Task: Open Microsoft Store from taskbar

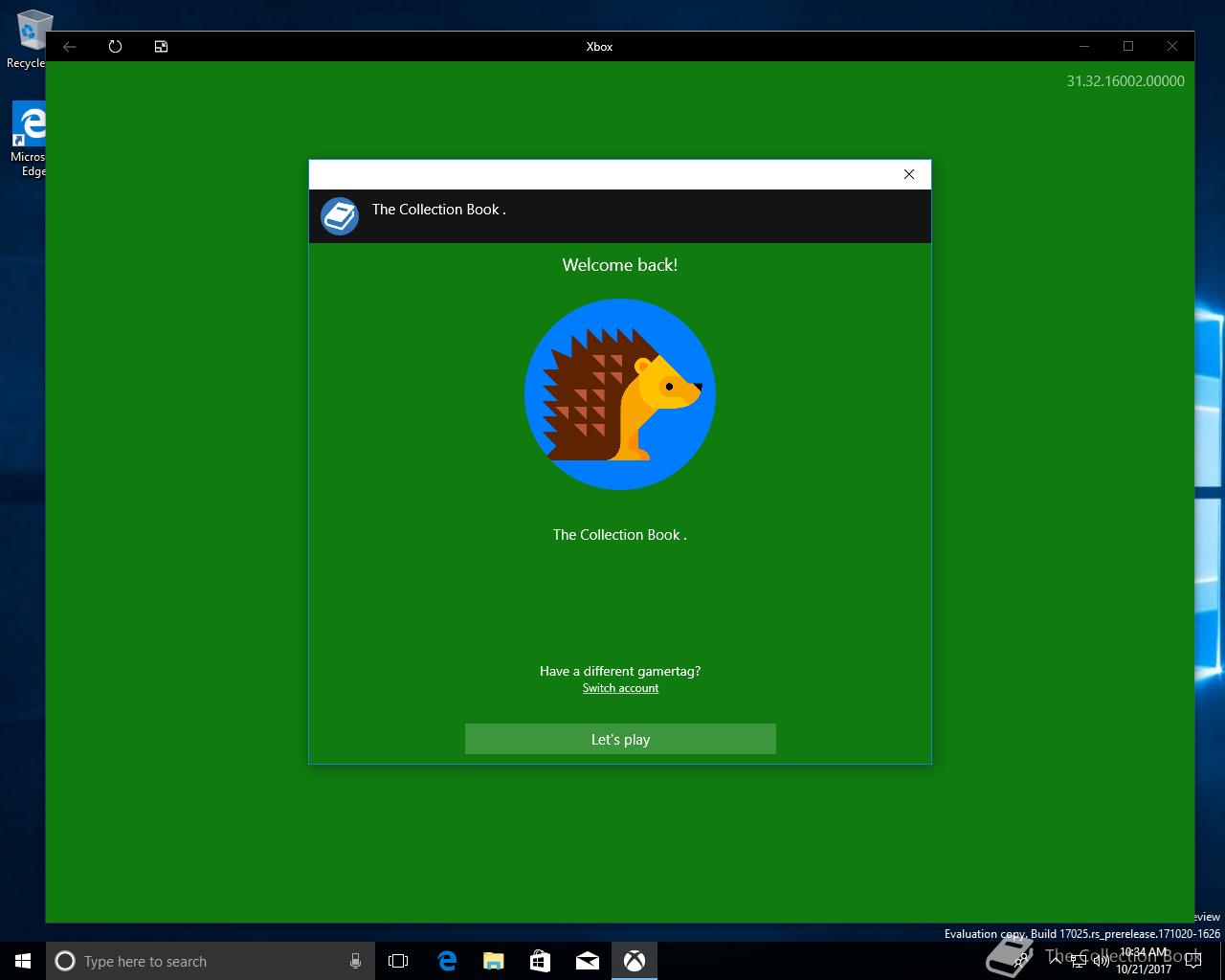Action: 540,961
